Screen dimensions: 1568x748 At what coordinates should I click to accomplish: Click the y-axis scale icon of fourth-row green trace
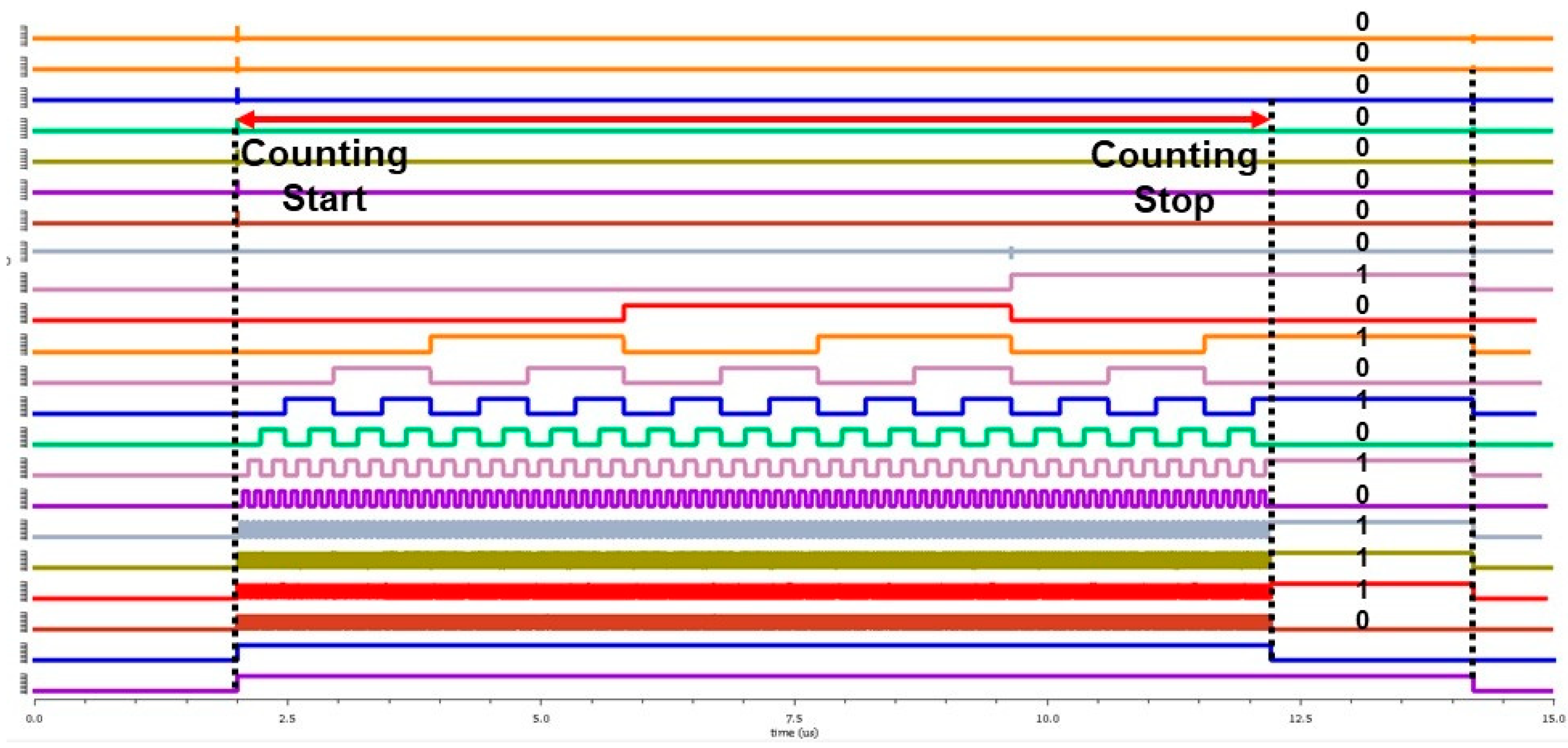24,128
